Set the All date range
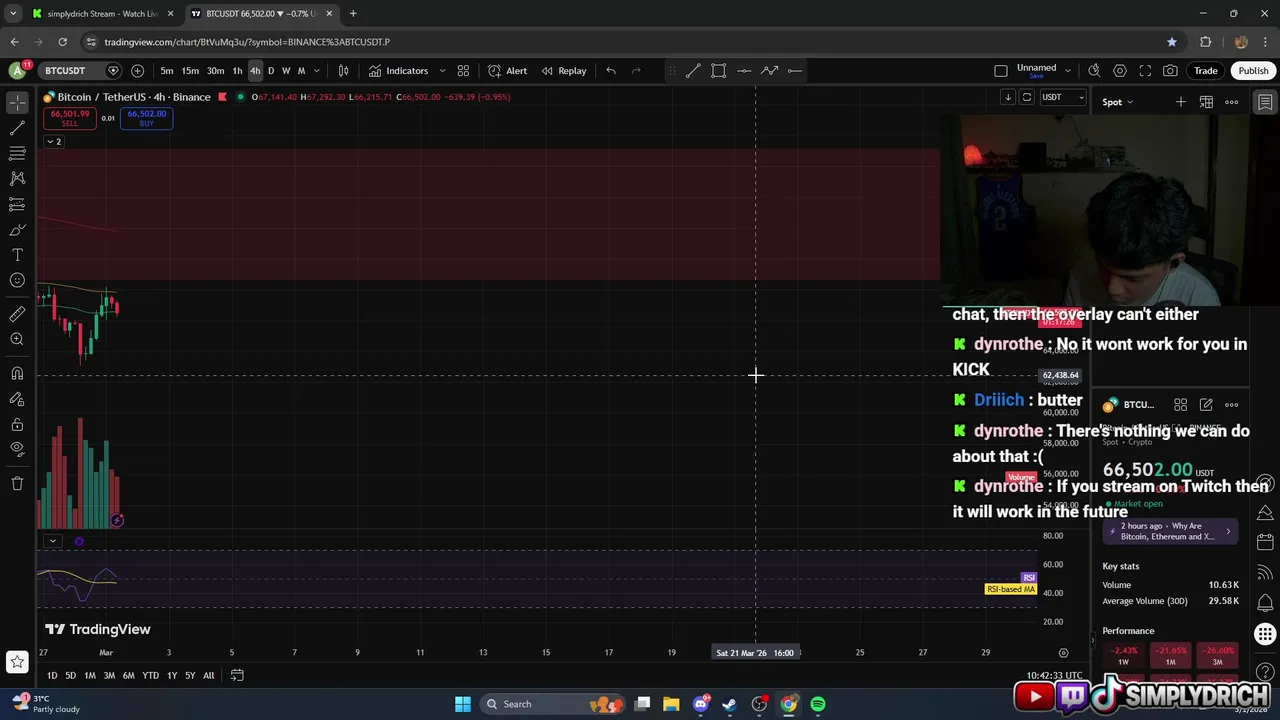Viewport: 1280px width, 720px height. [209, 676]
